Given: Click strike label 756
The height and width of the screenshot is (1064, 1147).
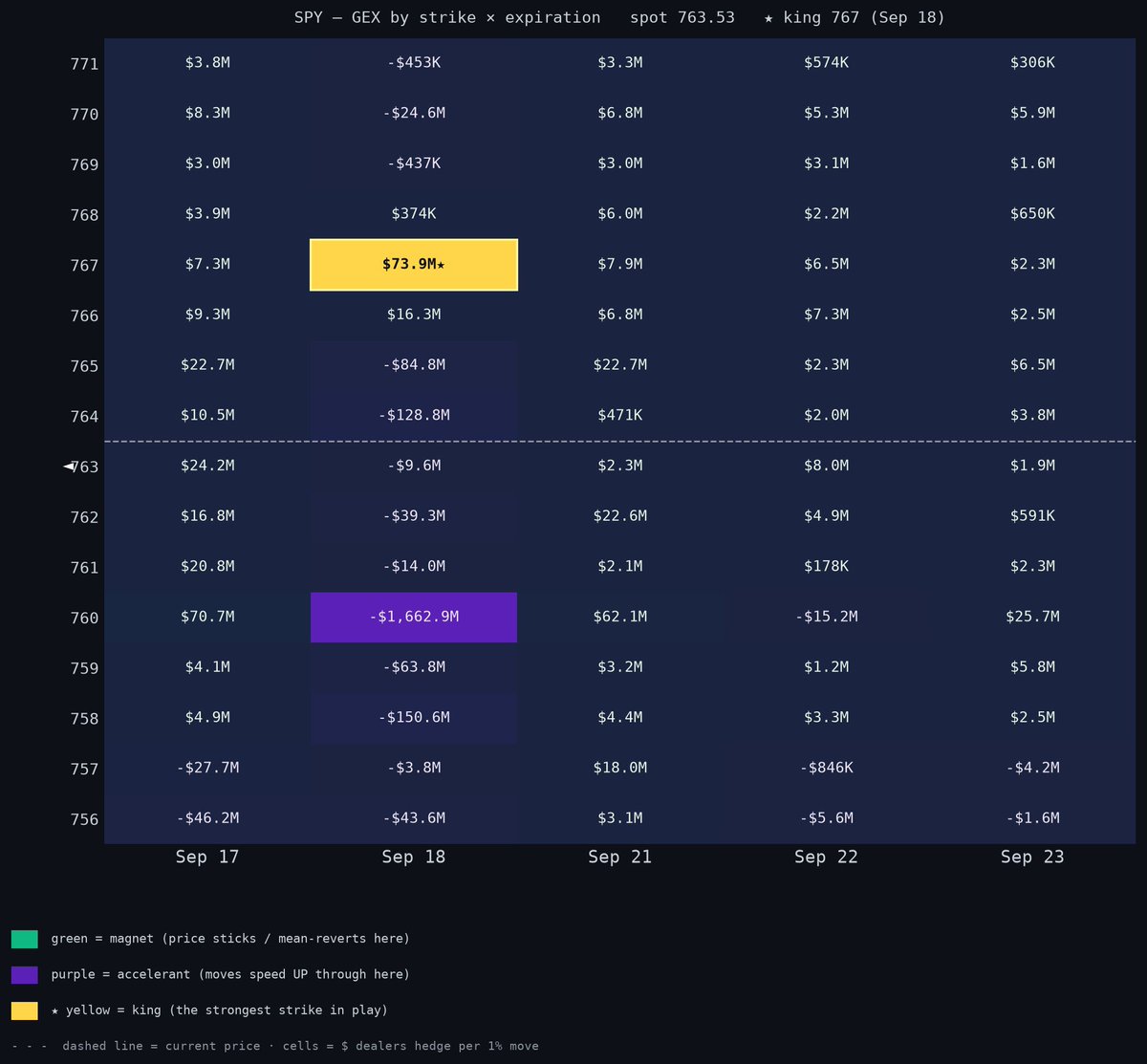Looking at the screenshot, I should pyautogui.click(x=84, y=819).
